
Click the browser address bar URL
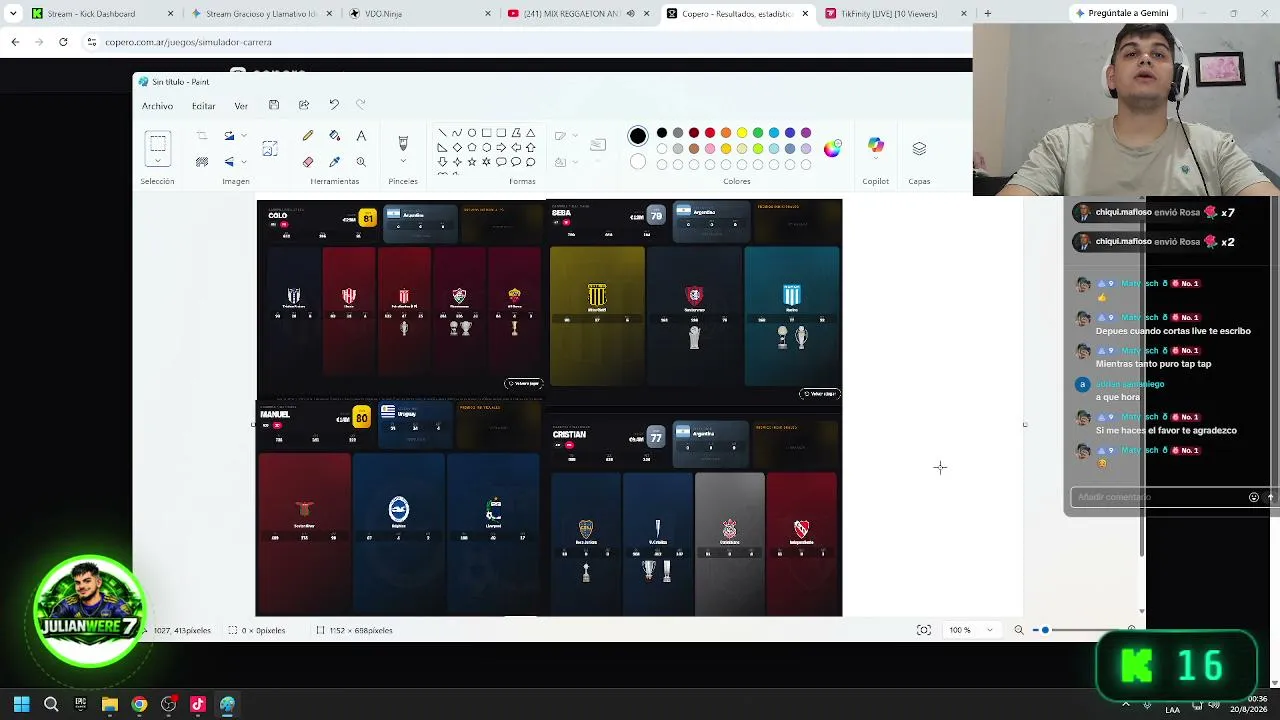[189, 42]
